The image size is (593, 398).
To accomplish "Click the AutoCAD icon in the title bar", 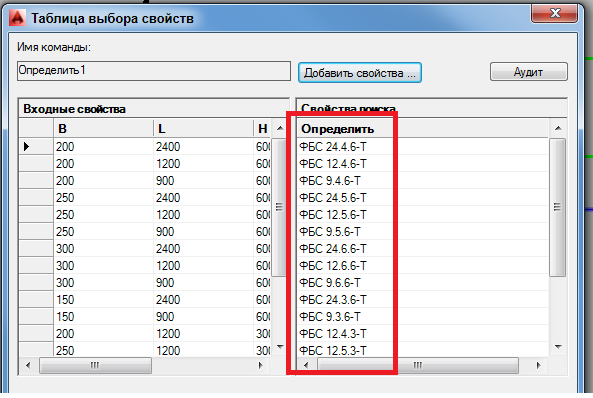I will (17, 18).
